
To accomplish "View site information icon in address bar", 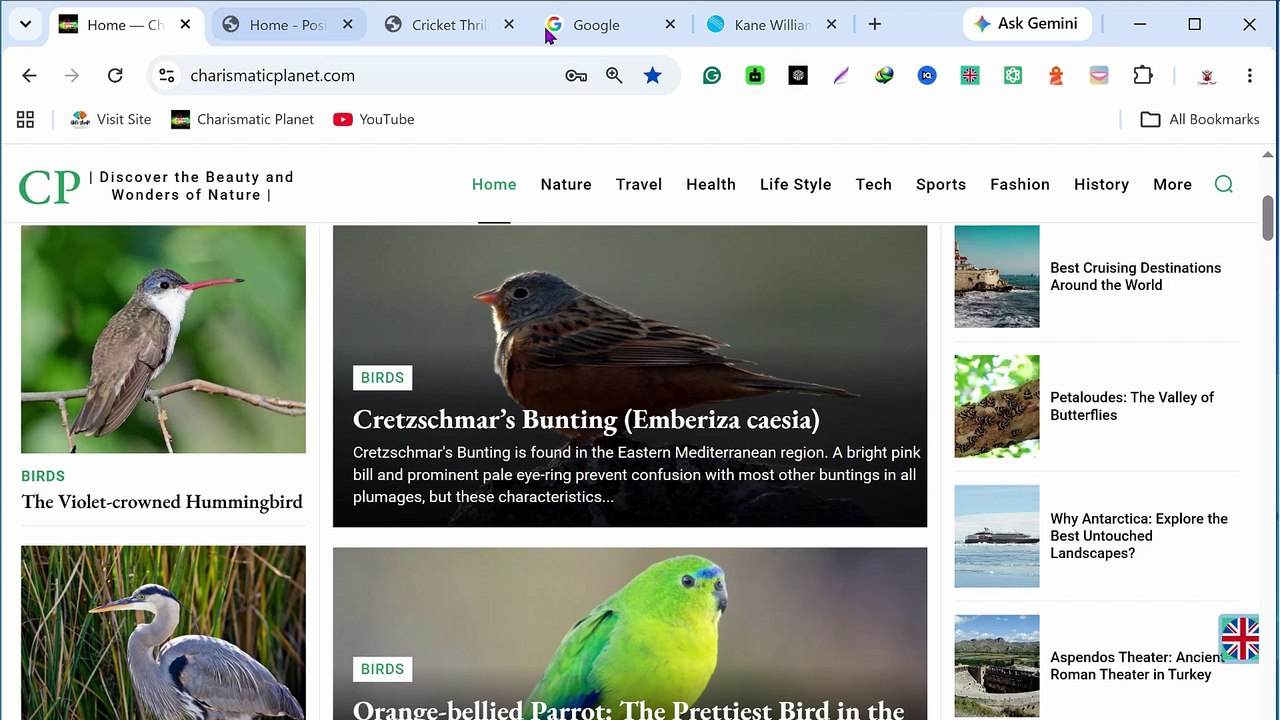I will 167,75.
